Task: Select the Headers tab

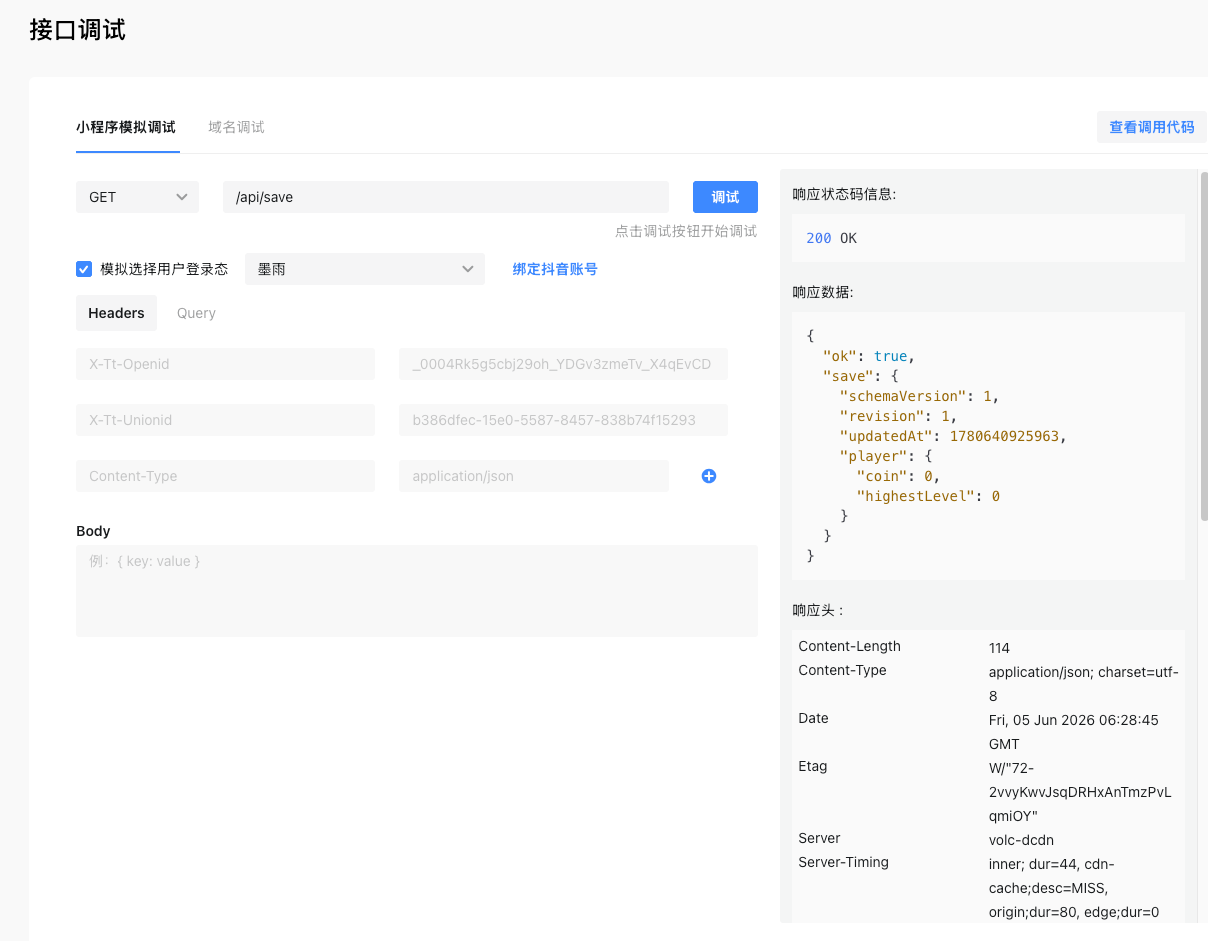Action: (116, 313)
